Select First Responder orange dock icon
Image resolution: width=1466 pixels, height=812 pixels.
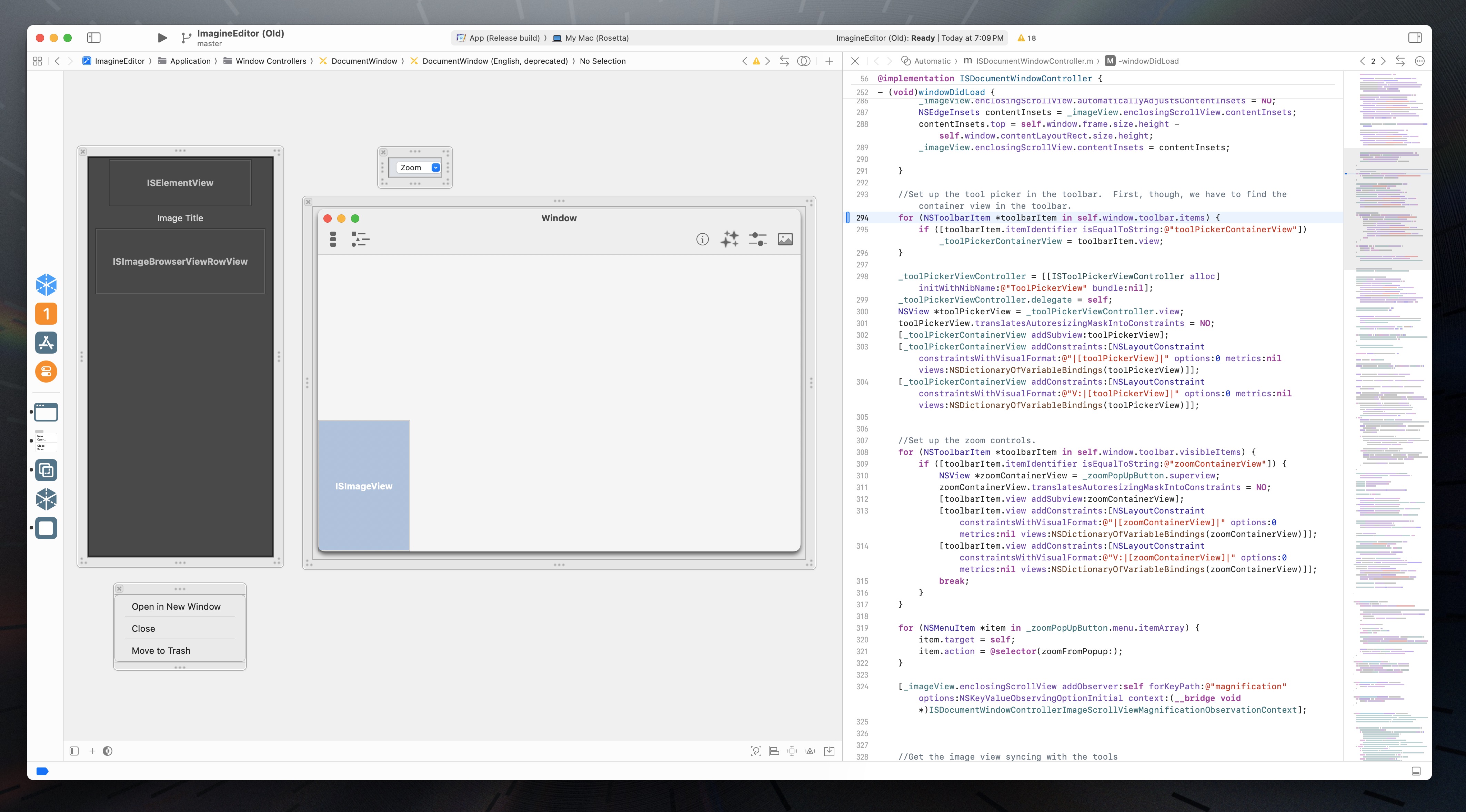[x=46, y=314]
